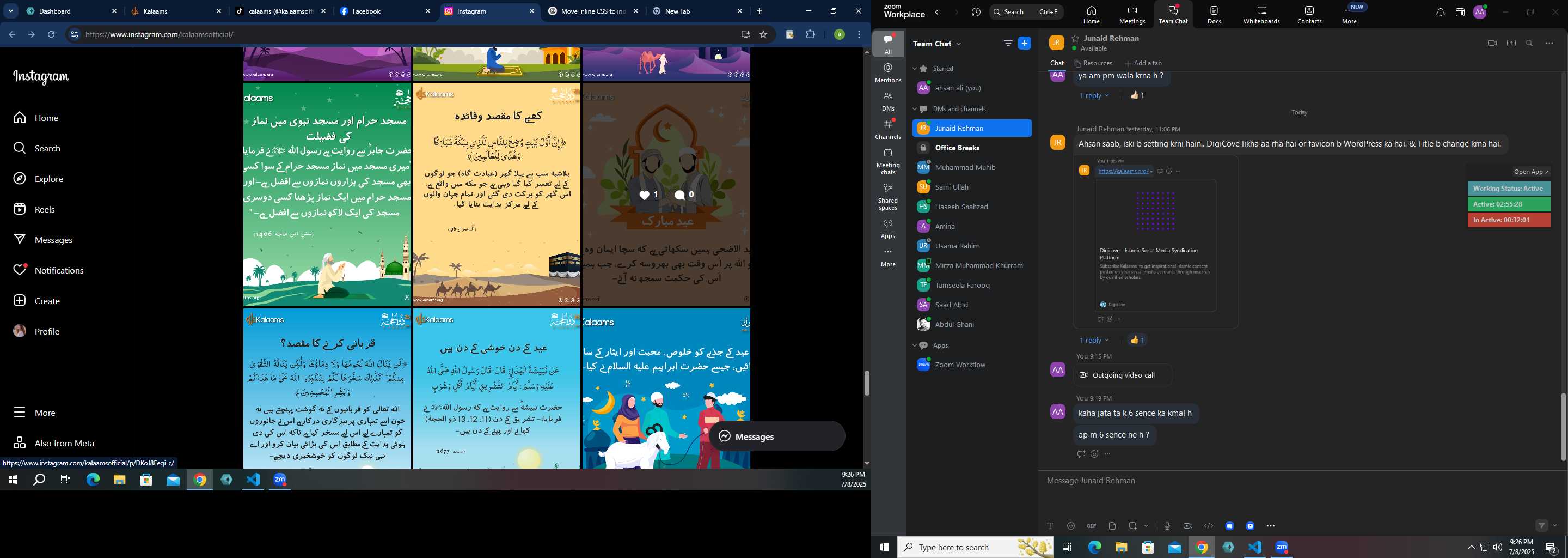
Task: Open Zoom Docs
Action: click(x=1214, y=14)
